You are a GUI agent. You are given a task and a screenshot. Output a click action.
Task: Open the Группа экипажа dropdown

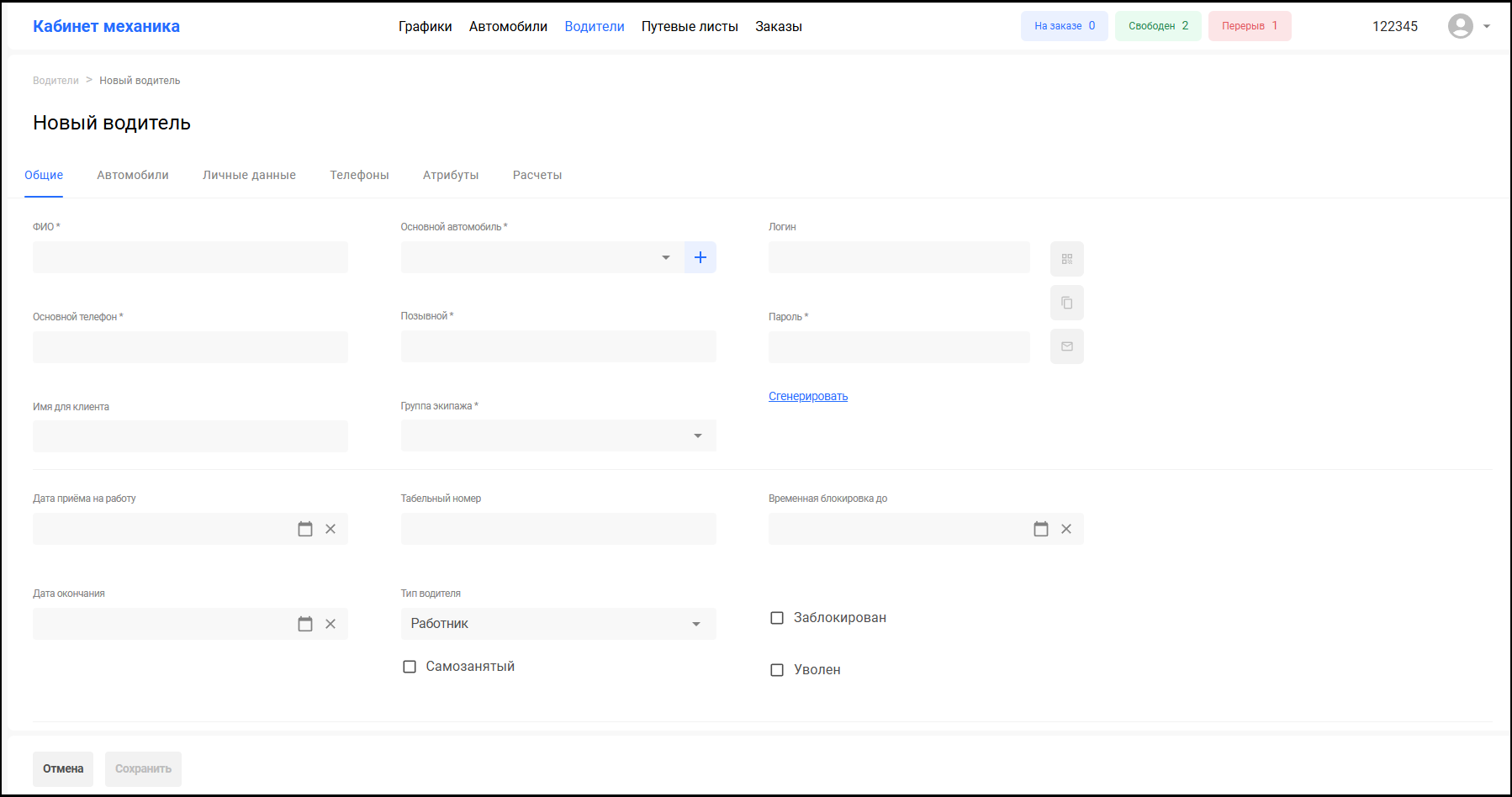click(x=697, y=435)
